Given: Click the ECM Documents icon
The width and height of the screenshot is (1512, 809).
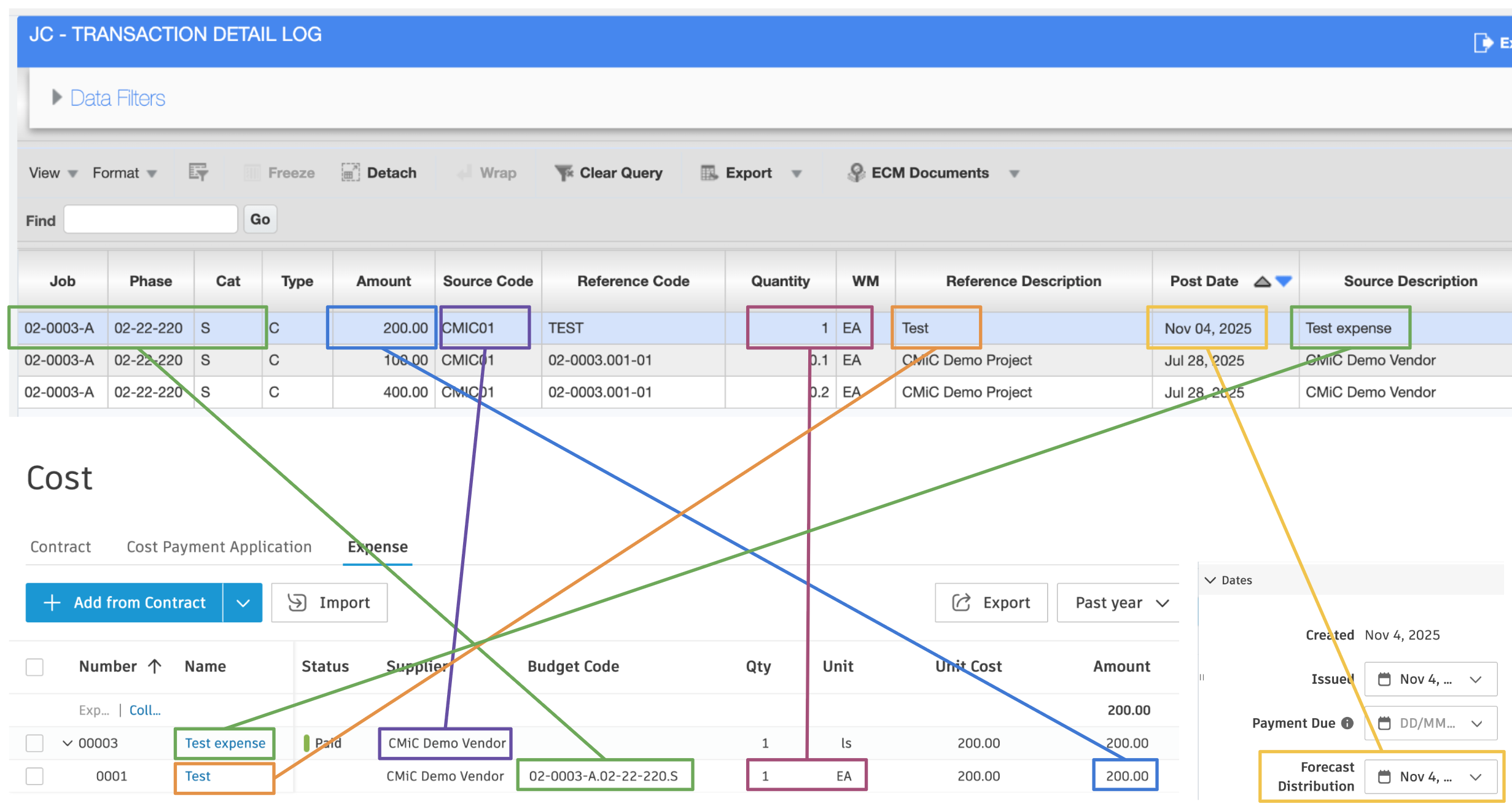Looking at the screenshot, I should click(x=855, y=172).
